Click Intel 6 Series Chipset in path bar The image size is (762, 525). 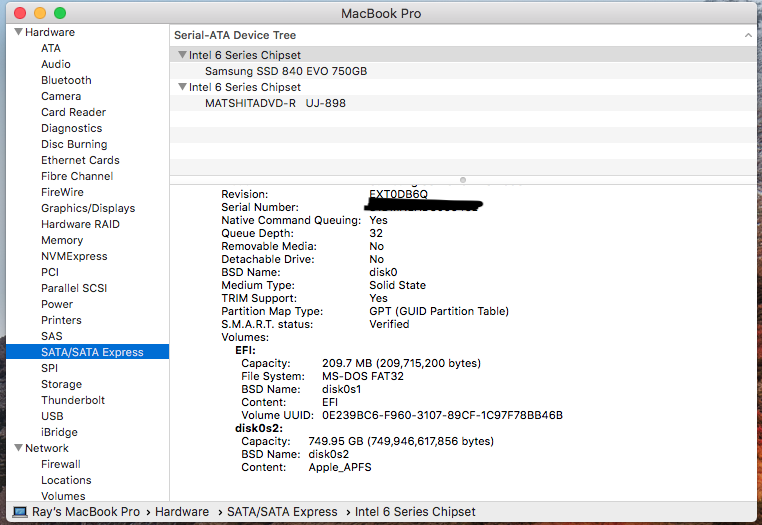click(x=415, y=512)
